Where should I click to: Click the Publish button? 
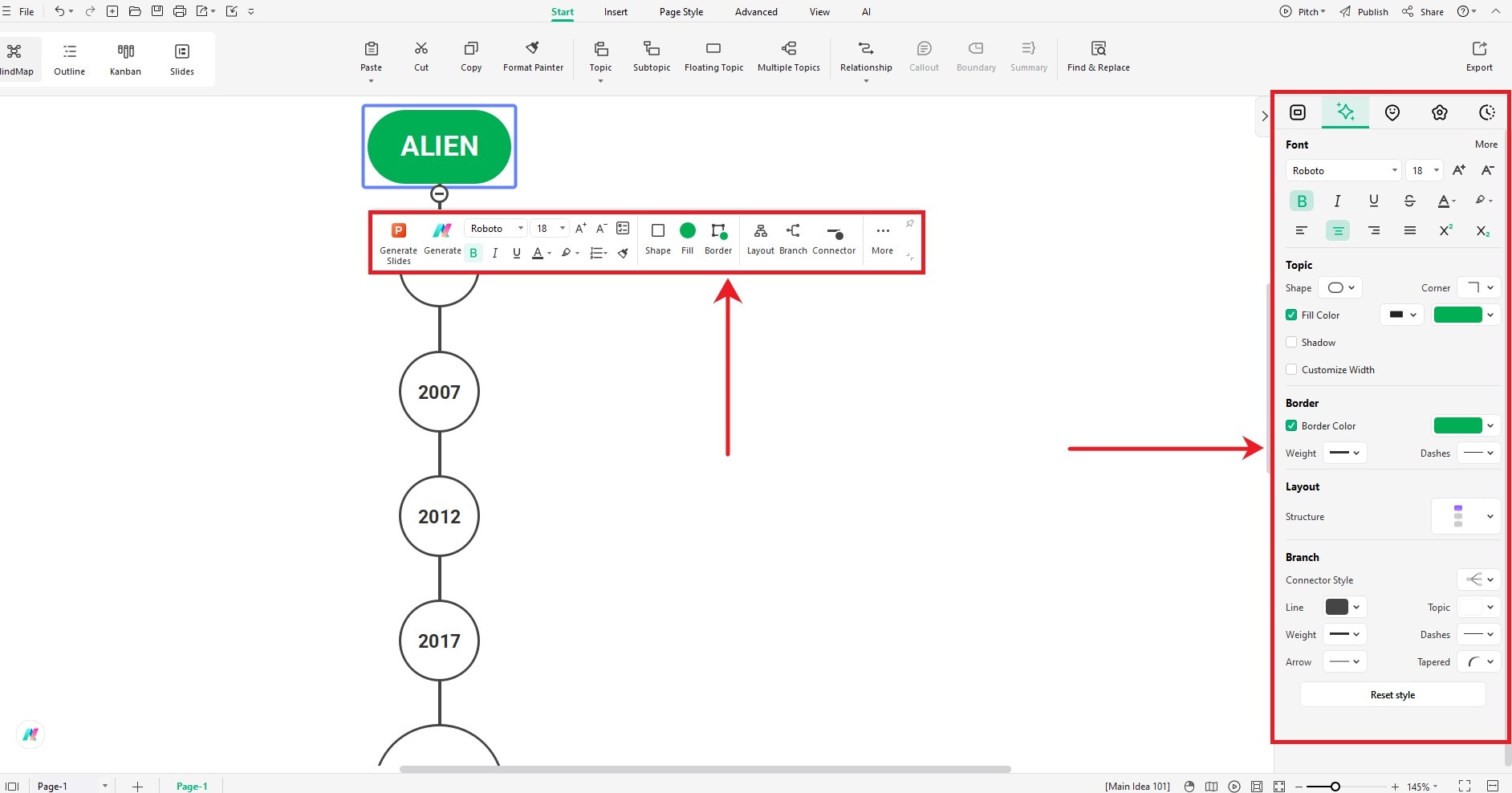1364,11
